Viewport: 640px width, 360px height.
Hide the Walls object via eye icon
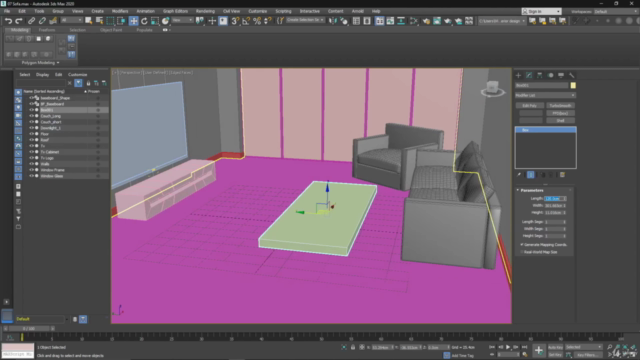[31, 164]
